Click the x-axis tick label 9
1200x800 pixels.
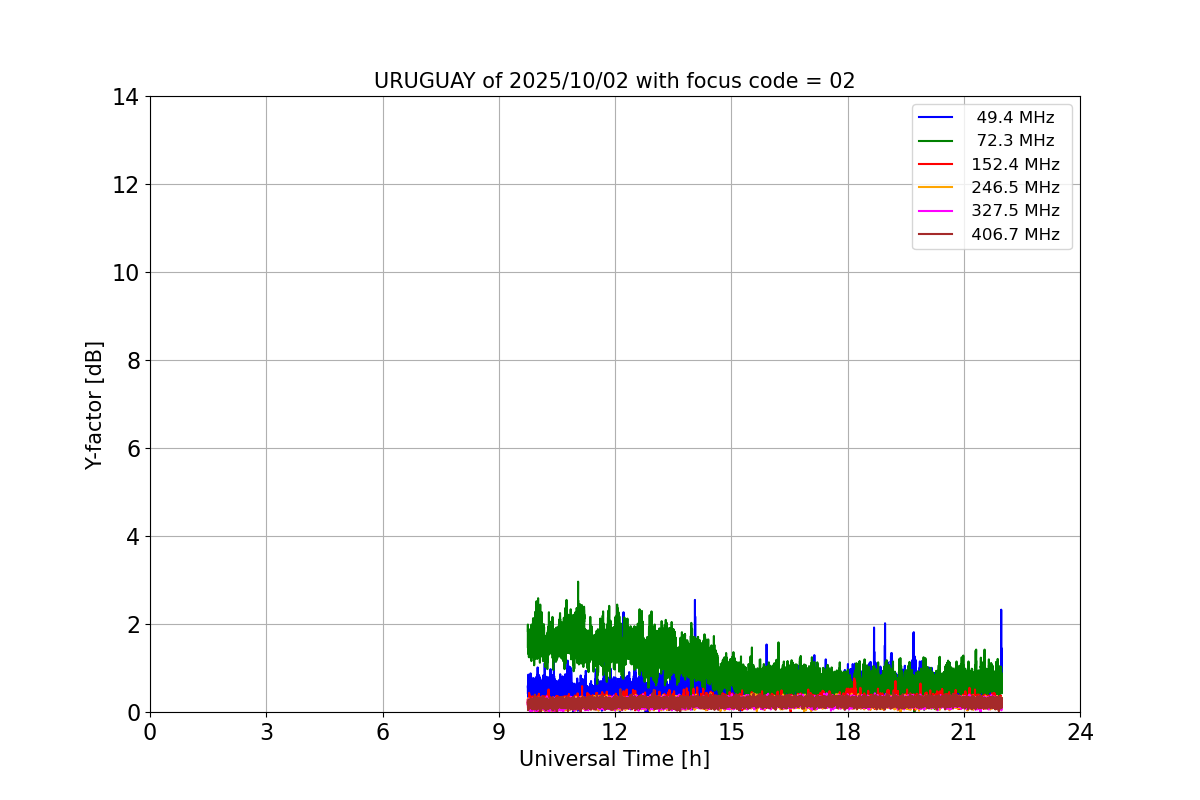(499, 733)
